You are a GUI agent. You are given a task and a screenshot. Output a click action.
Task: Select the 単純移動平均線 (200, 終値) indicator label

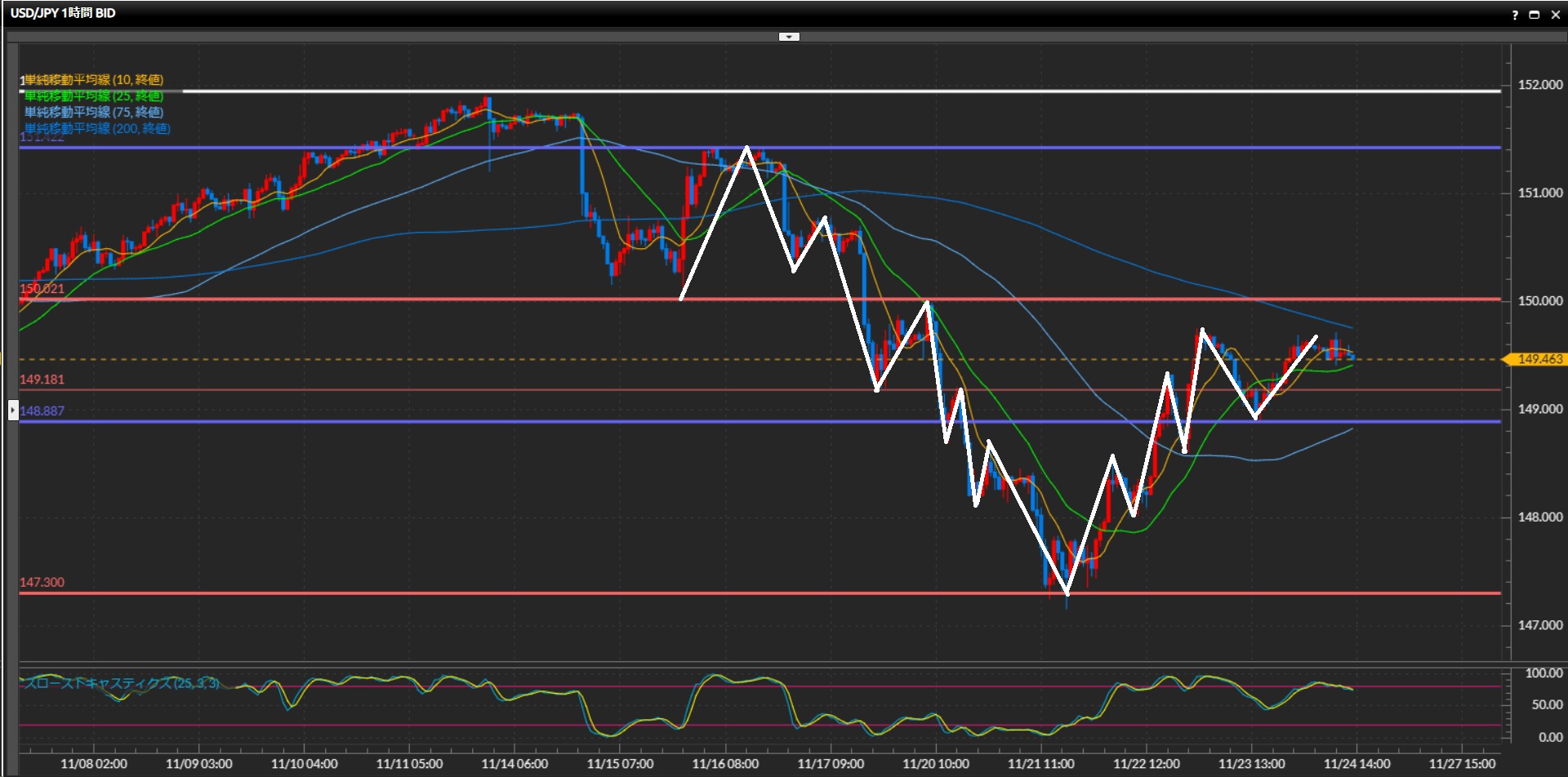click(97, 129)
